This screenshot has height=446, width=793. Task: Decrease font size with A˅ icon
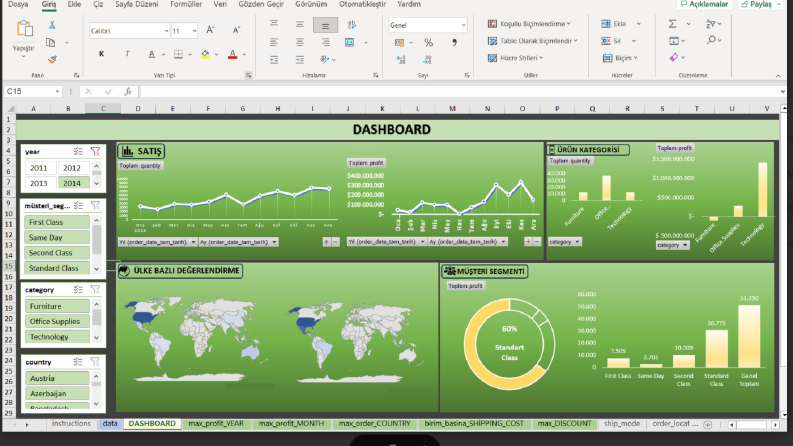pos(236,30)
